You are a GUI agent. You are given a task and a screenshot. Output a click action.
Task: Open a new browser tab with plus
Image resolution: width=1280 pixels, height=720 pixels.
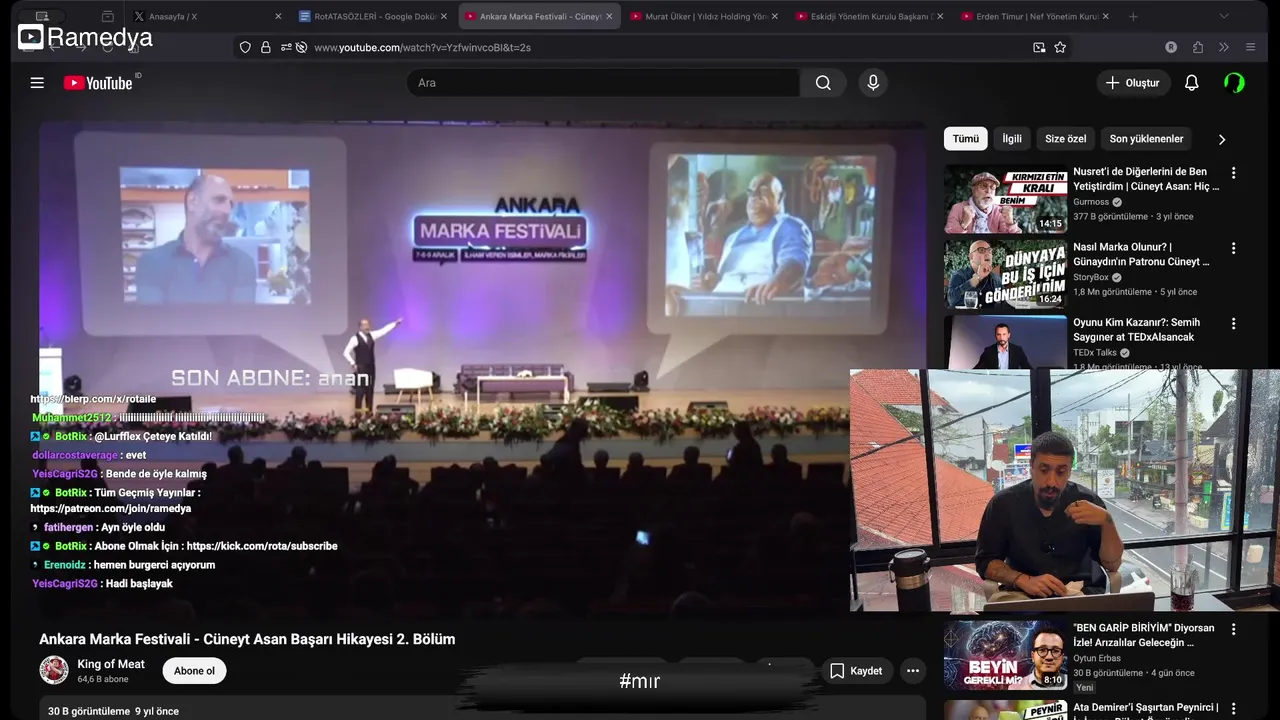pyautogui.click(x=1133, y=17)
